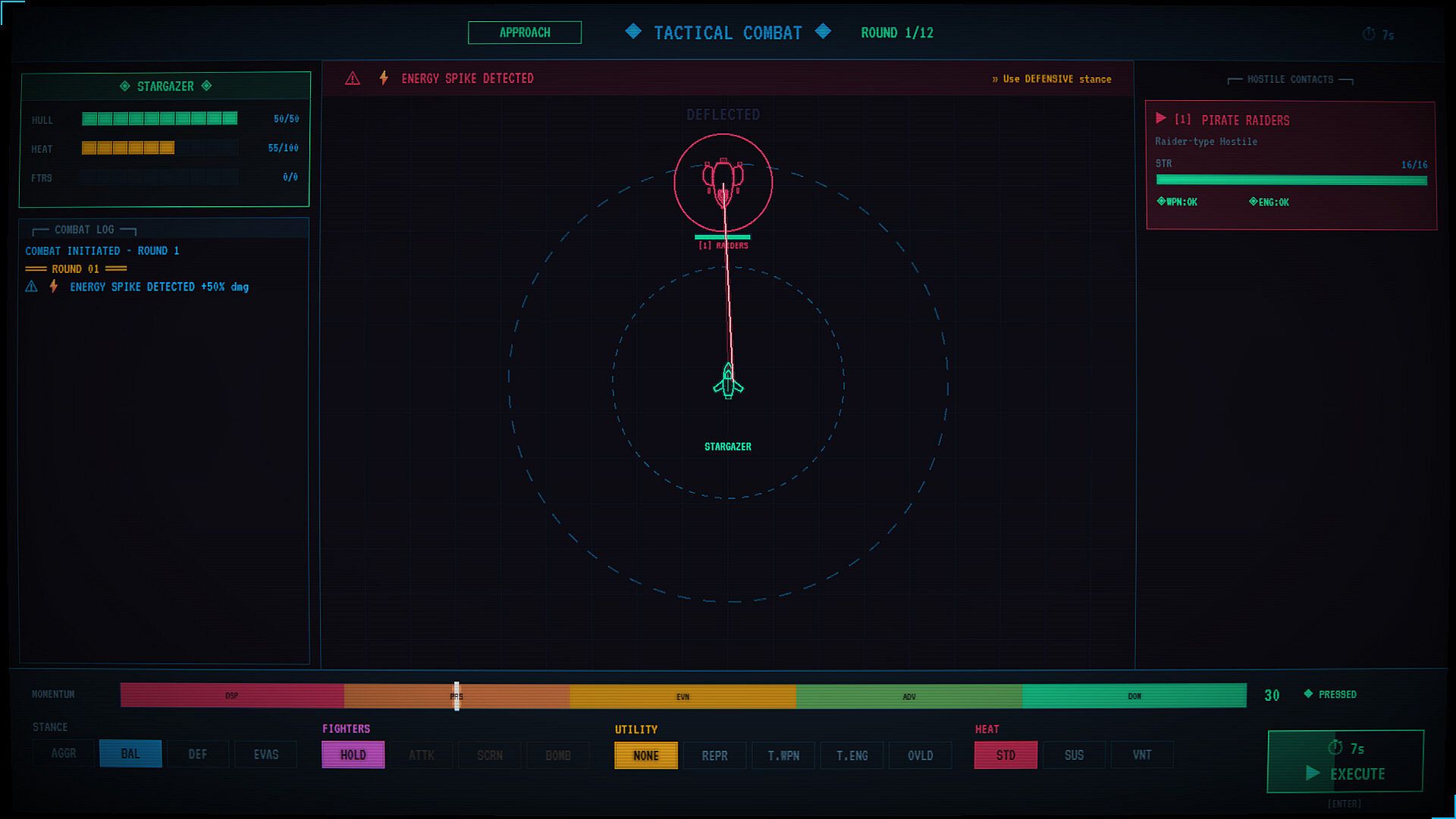Viewport: 1456px width, 819px height.
Task: Click the timer clock icon top right
Action: [1369, 34]
